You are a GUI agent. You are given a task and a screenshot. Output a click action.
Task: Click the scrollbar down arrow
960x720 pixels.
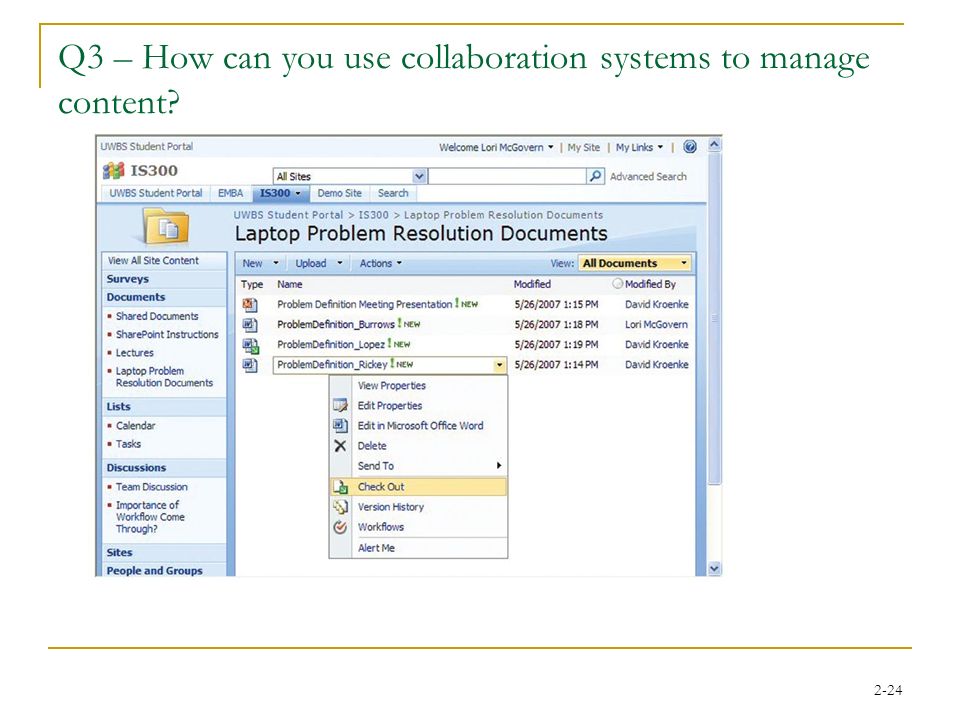714,568
